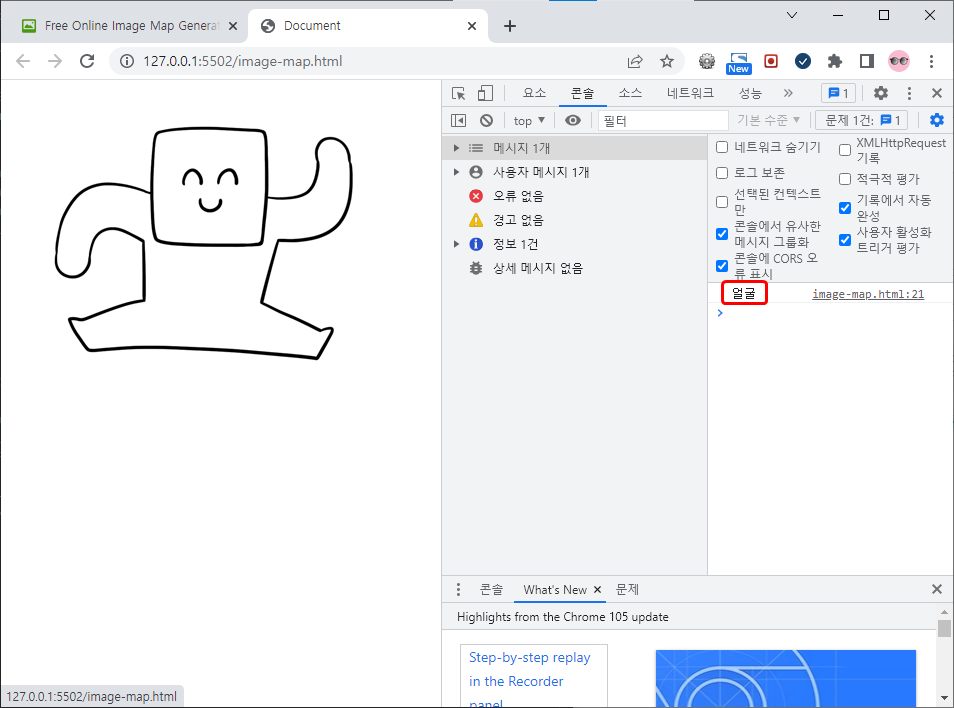Disable 콘솔에 CORS 오류 표시 checkbox
Screen dimensions: 954x708
pos(722,266)
